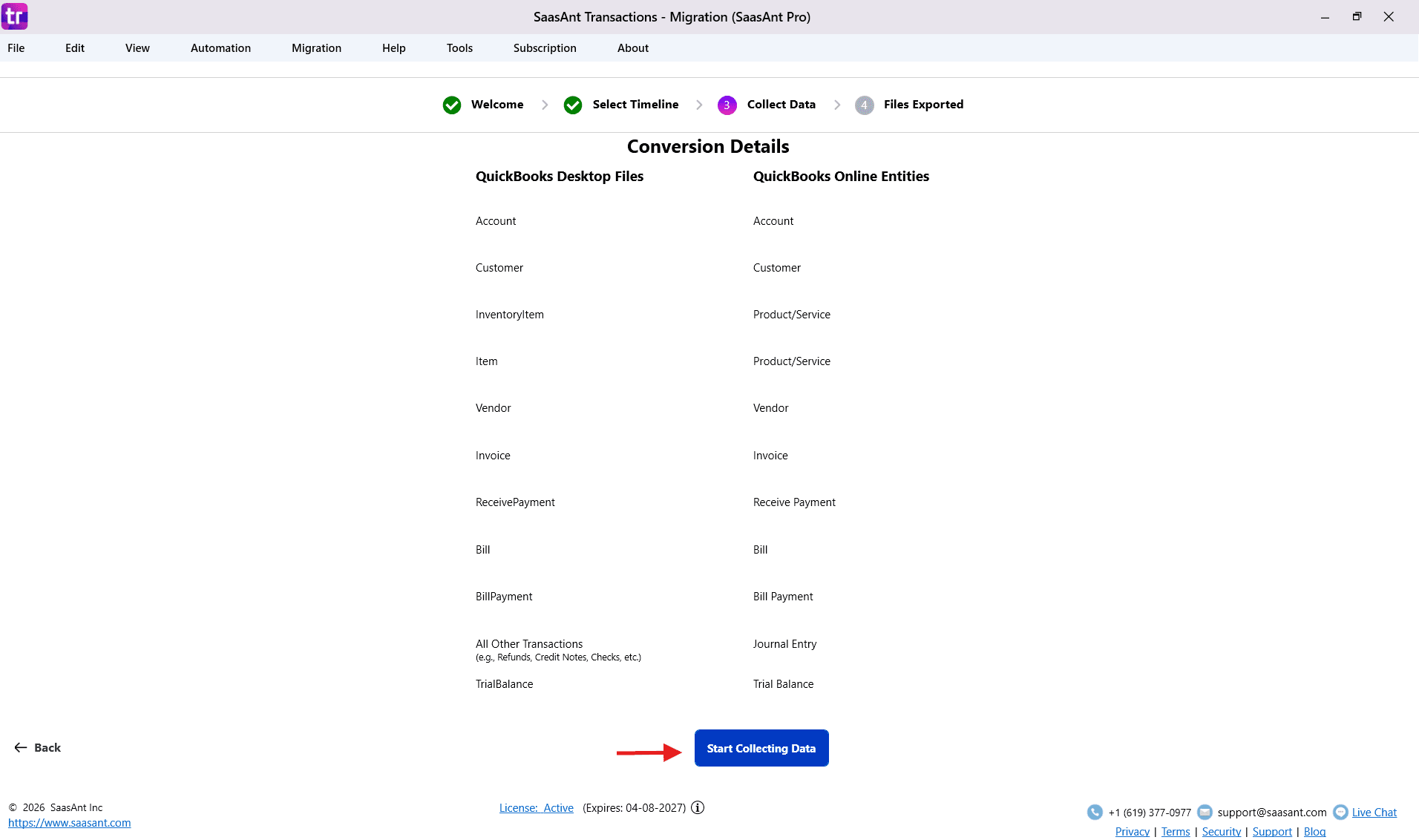Open the Edit menu

click(75, 48)
